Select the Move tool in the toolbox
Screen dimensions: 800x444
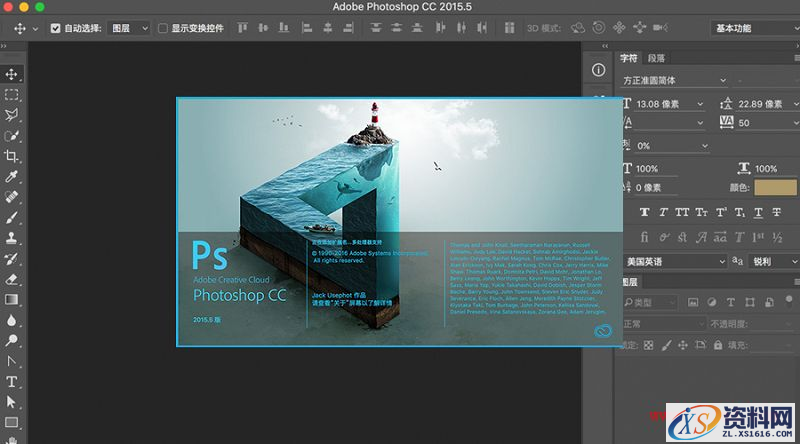(x=12, y=74)
